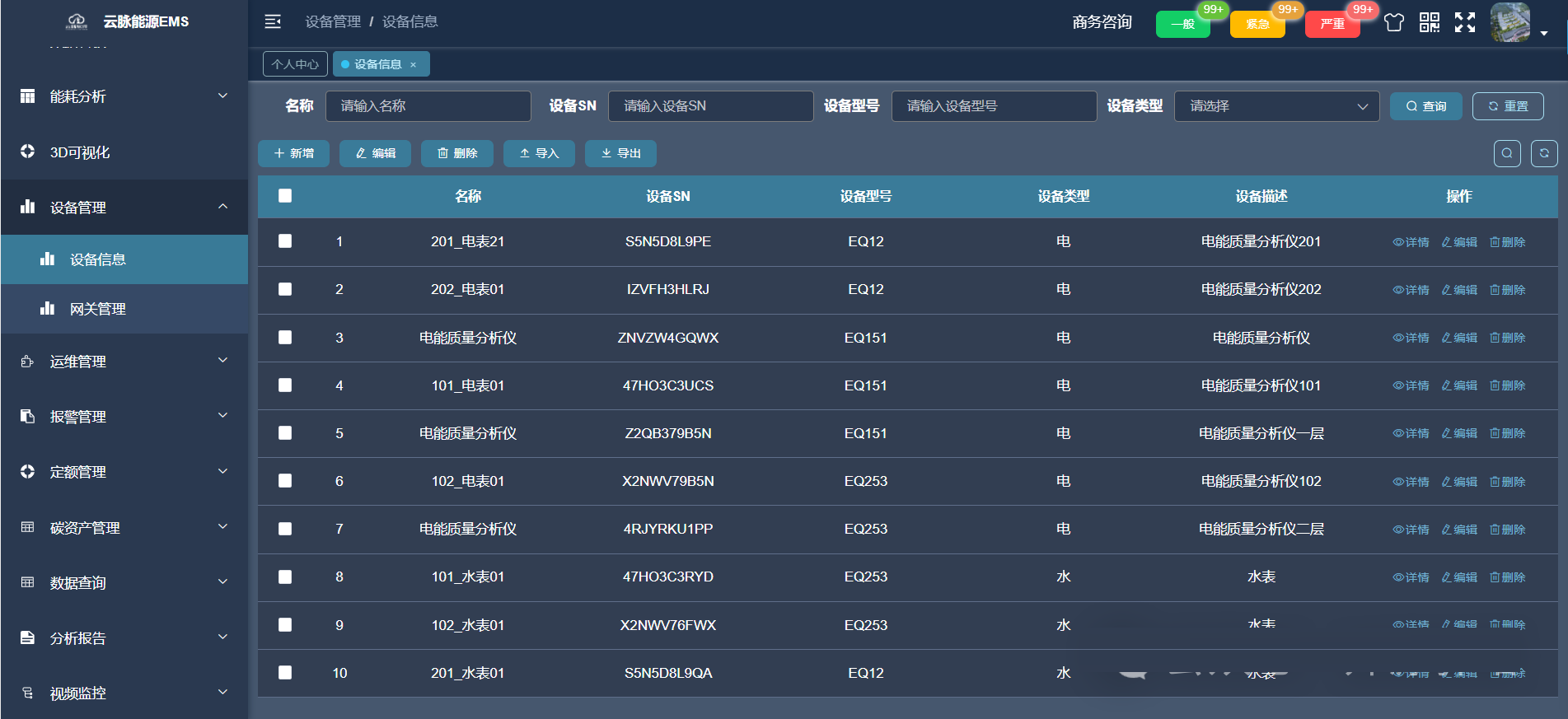Image resolution: width=1568 pixels, height=719 pixels.
Task: Open the theme shirt icon in header
Action: point(1393,22)
